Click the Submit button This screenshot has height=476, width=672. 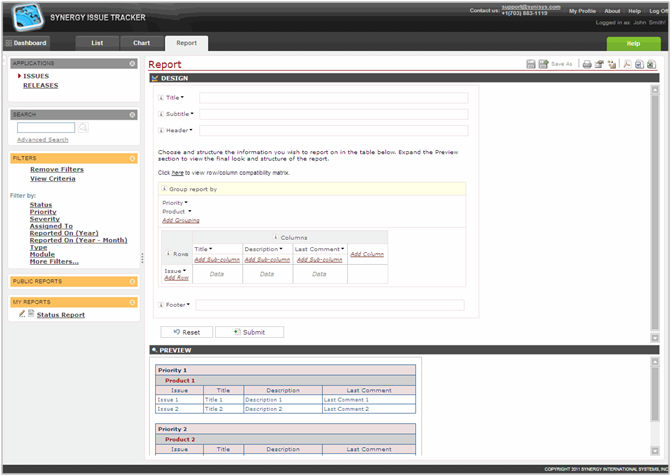coord(249,332)
